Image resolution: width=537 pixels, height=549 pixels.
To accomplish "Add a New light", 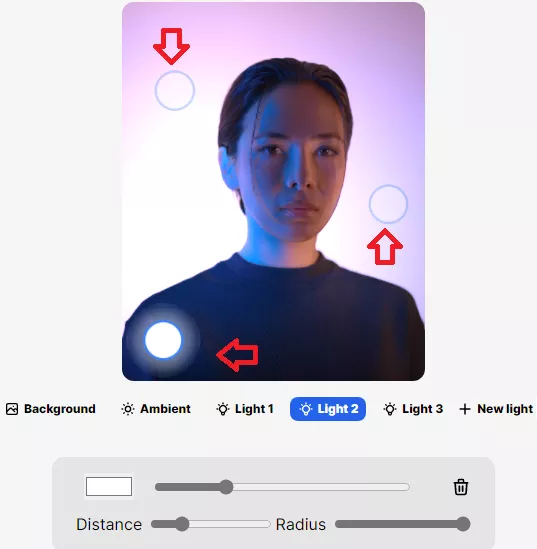I will [x=496, y=409].
